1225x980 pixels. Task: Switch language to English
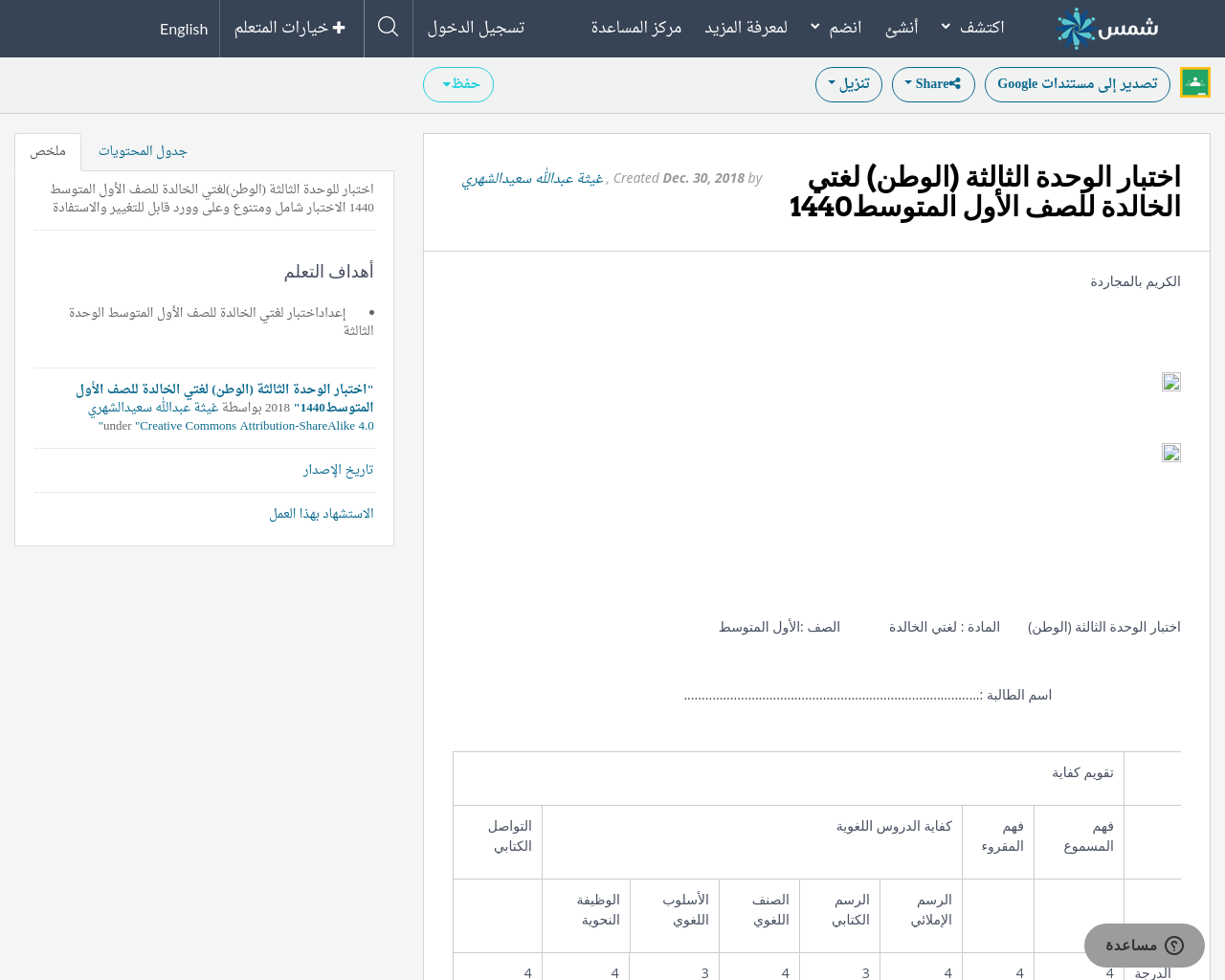[184, 29]
